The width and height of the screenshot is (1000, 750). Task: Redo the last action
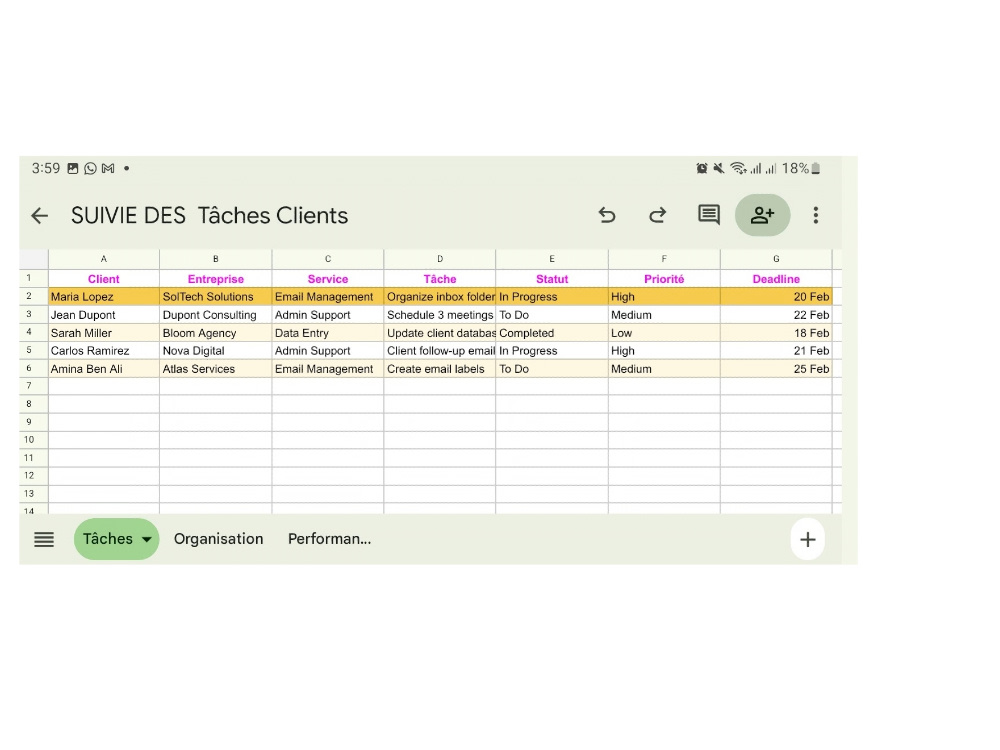point(658,216)
